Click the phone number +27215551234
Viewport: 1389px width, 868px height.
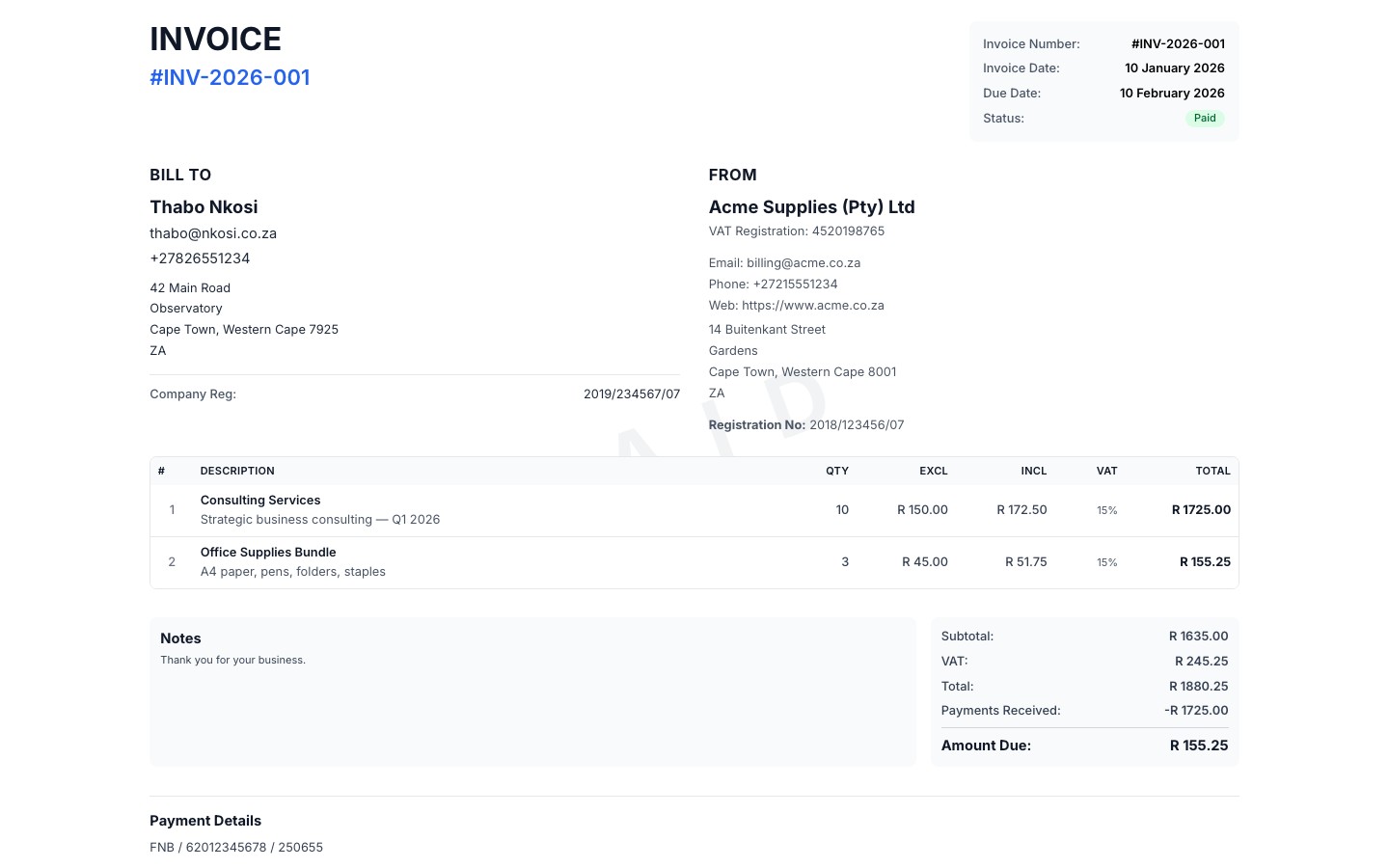coord(795,284)
